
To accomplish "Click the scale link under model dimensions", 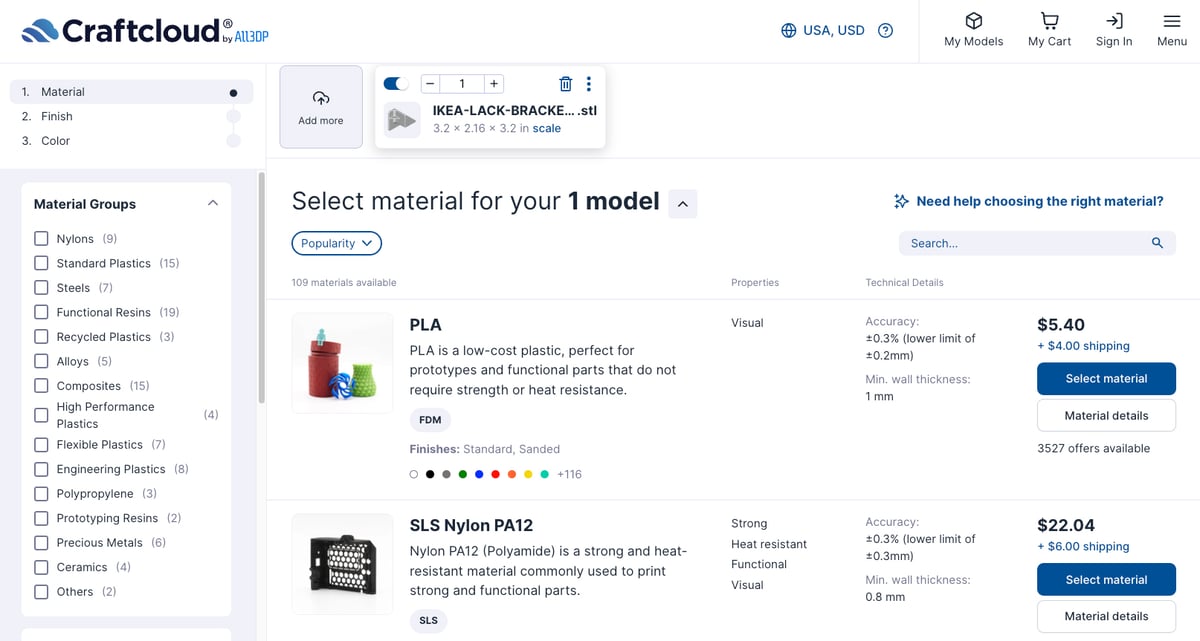I will [x=547, y=128].
